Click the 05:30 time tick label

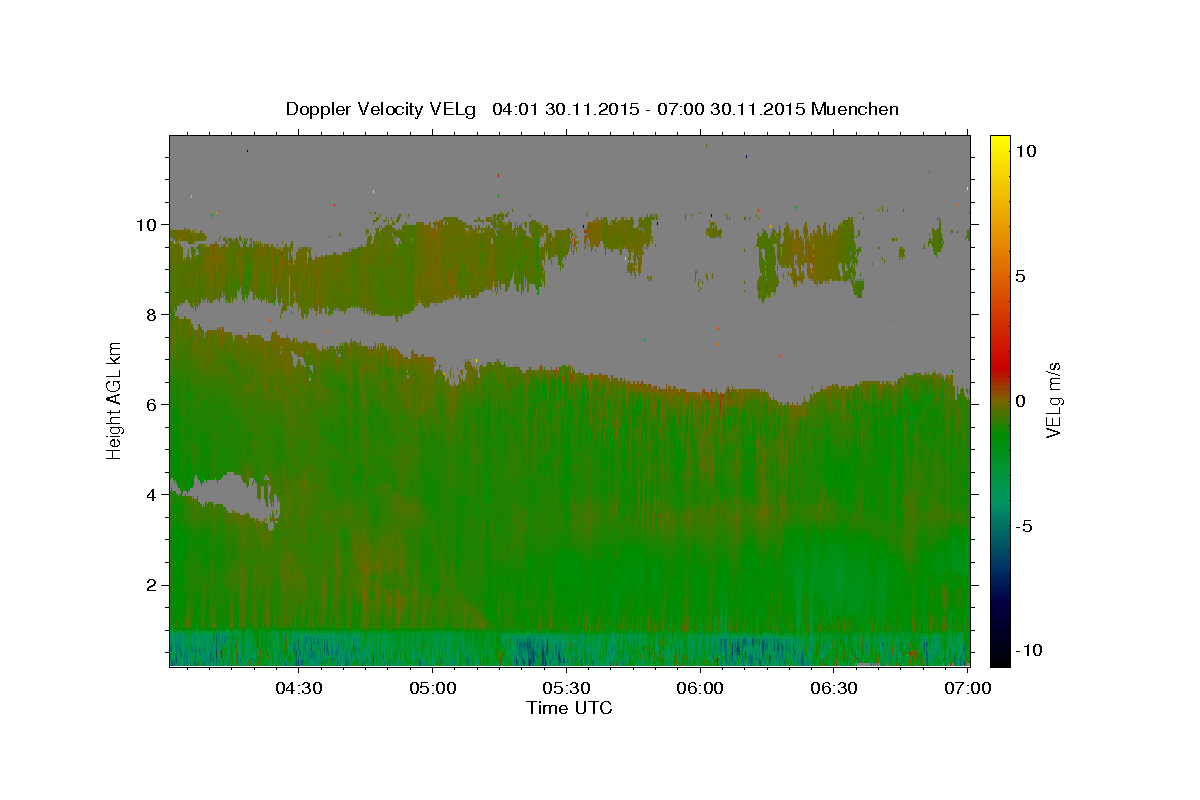[x=566, y=688]
